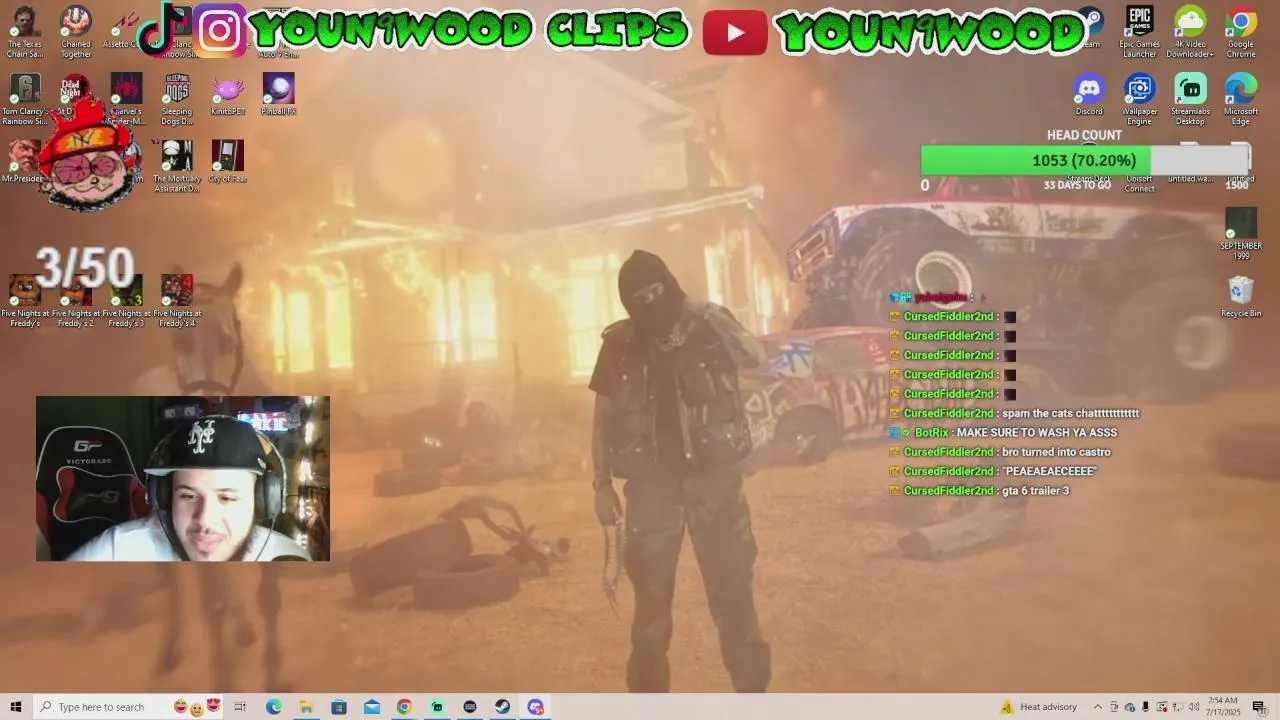The width and height of the screenshot is (1280, 720).
Task: Open Task View on taskbar
Action: [240, 707]
